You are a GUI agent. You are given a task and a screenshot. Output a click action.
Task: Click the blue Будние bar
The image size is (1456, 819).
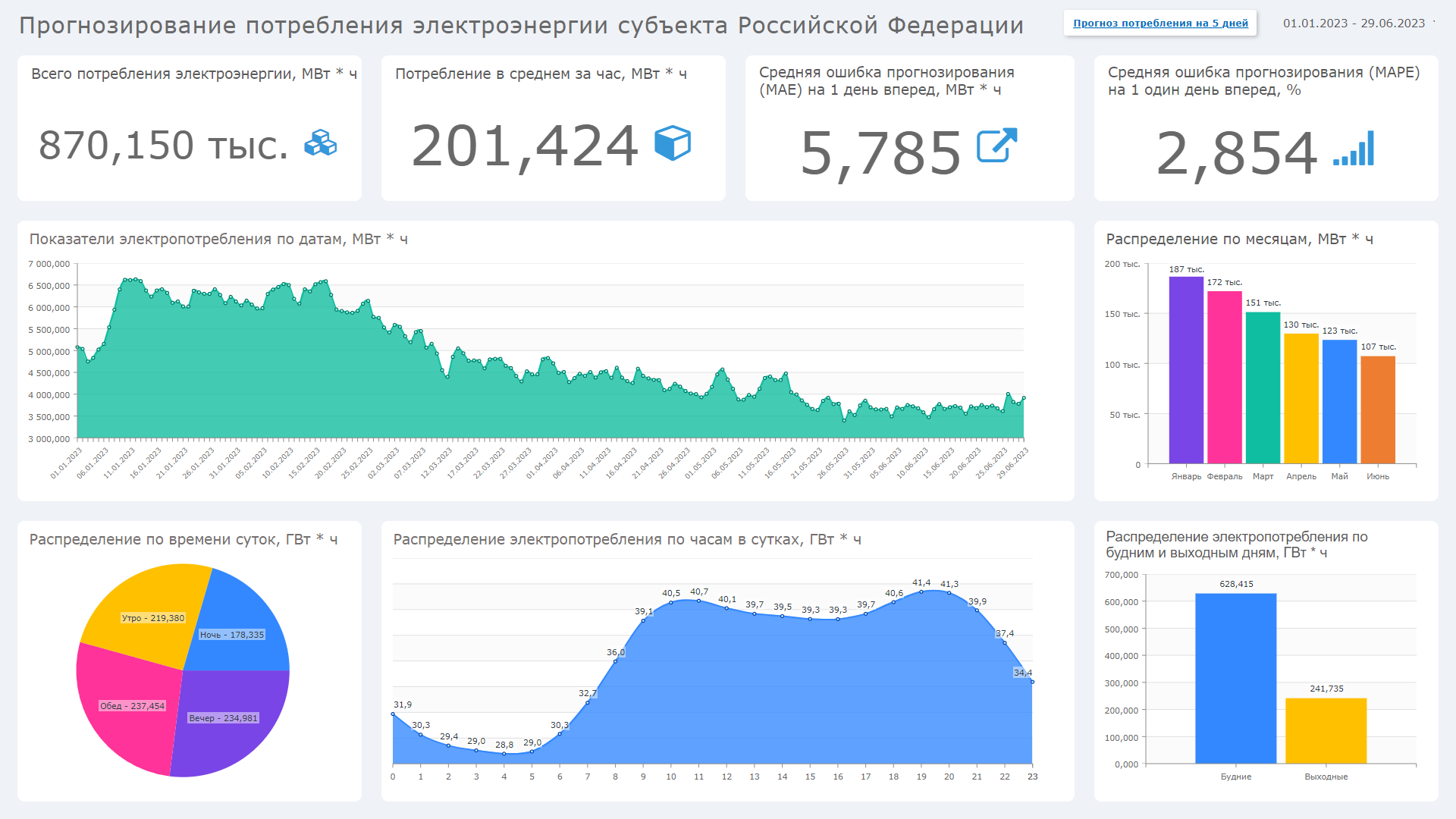pyautogui.click(x=1235, y=679)
